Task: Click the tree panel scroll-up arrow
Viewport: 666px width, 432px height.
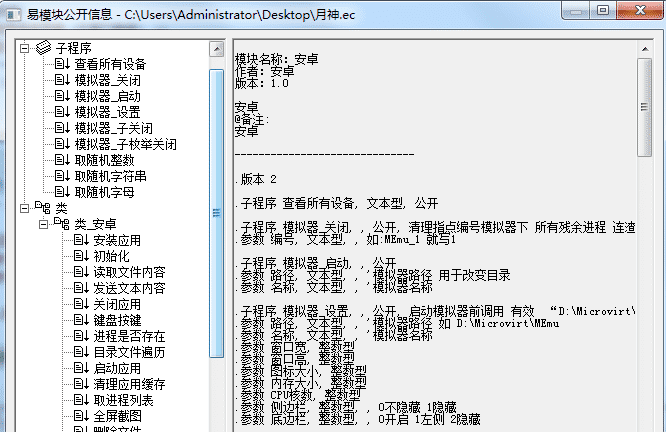Action: [x=216, y=48]
